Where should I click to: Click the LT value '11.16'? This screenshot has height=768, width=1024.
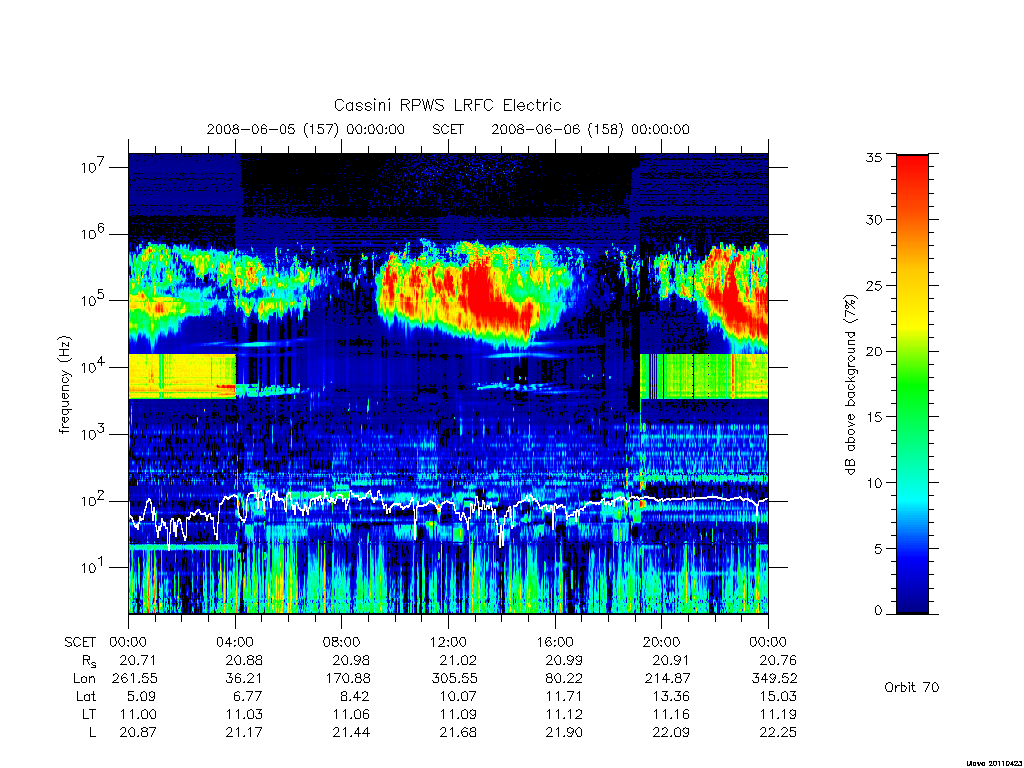tap(671, 714)
